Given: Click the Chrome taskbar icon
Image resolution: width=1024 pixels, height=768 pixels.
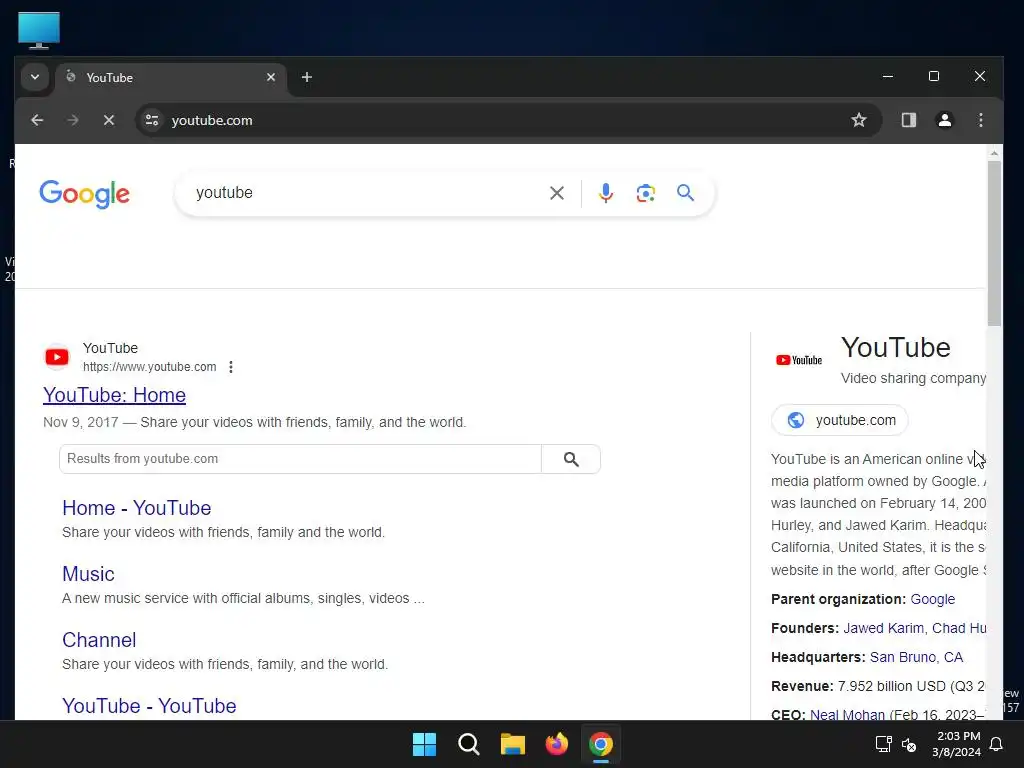Looking at the screenshot, I should pyautogui.click(x=601, y=744).
